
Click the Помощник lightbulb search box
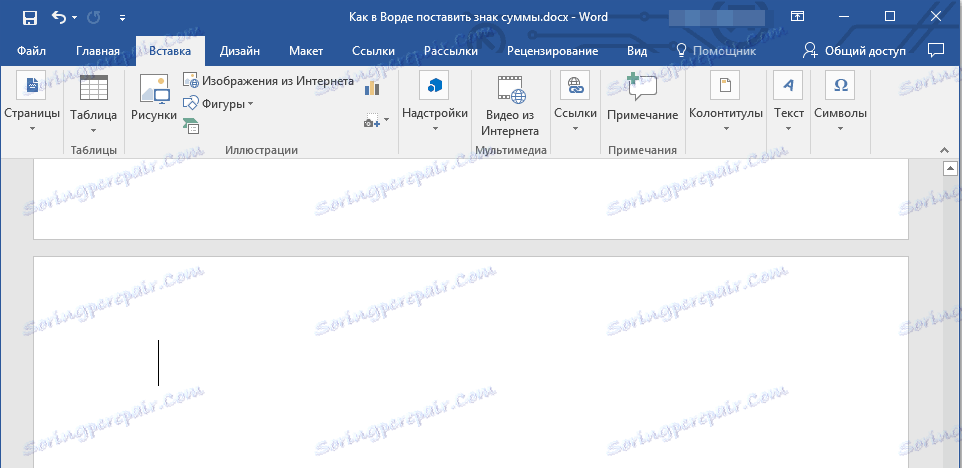(x=715, y=51)
